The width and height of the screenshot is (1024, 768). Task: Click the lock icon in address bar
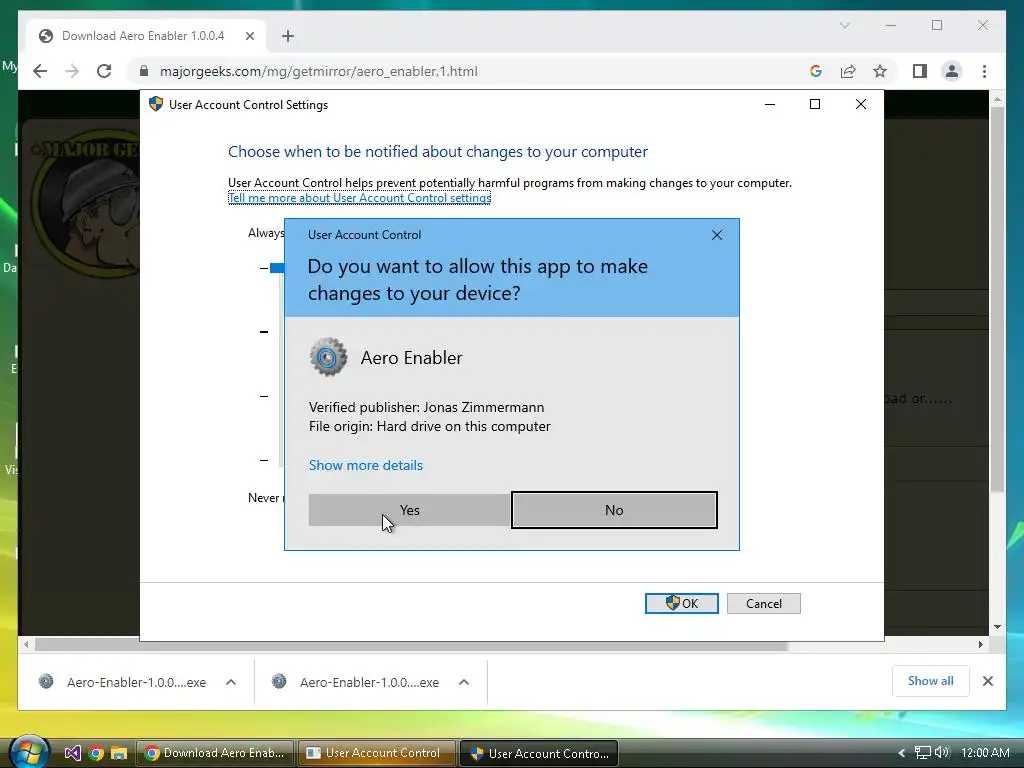pyautogui.click(x=144, y=71)
